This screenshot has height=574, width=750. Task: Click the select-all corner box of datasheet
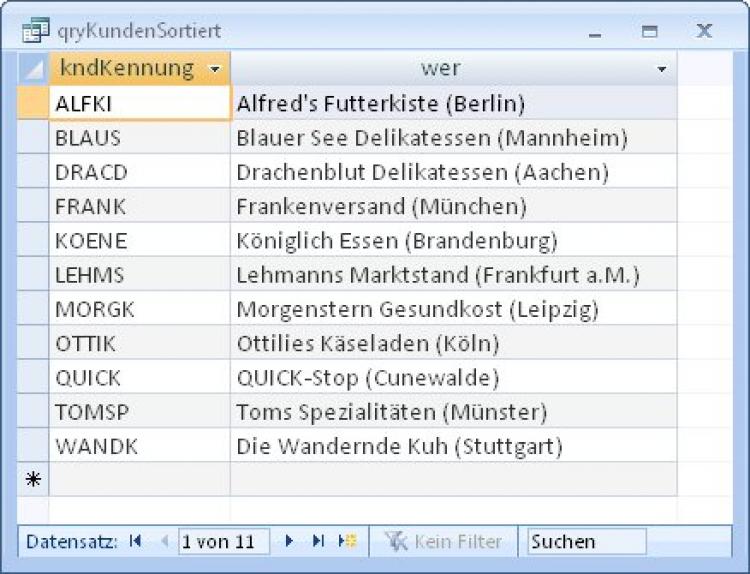(33, 68)
